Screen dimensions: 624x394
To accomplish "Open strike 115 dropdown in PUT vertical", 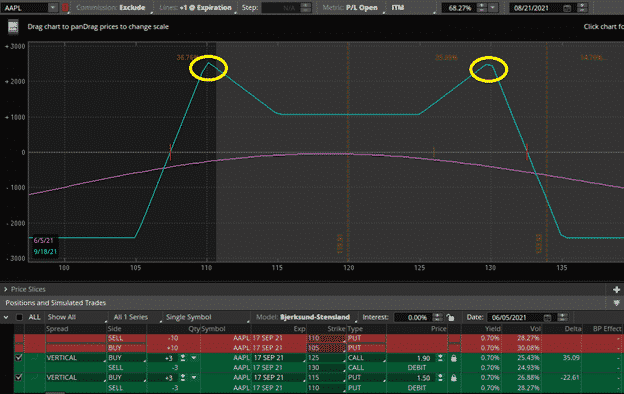I will (326, 377).
